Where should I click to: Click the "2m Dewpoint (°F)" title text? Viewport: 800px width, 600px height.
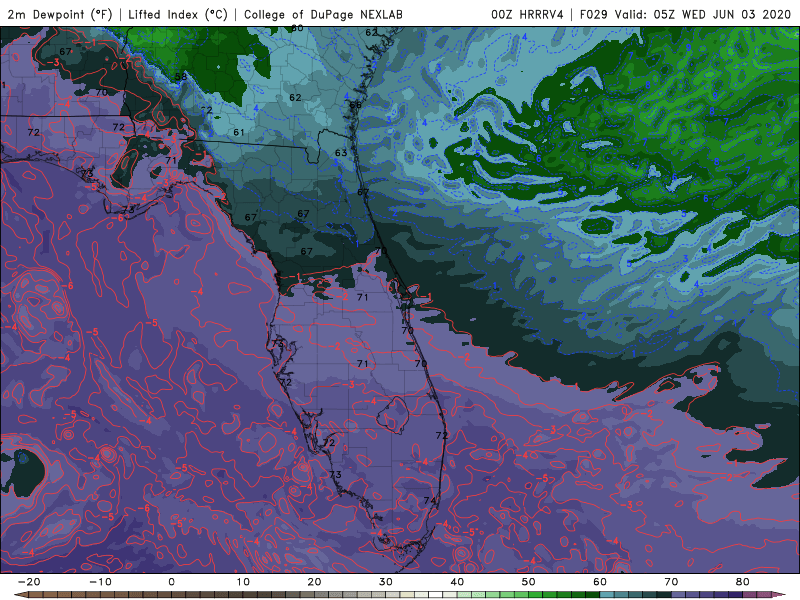[x=60, y=14]
